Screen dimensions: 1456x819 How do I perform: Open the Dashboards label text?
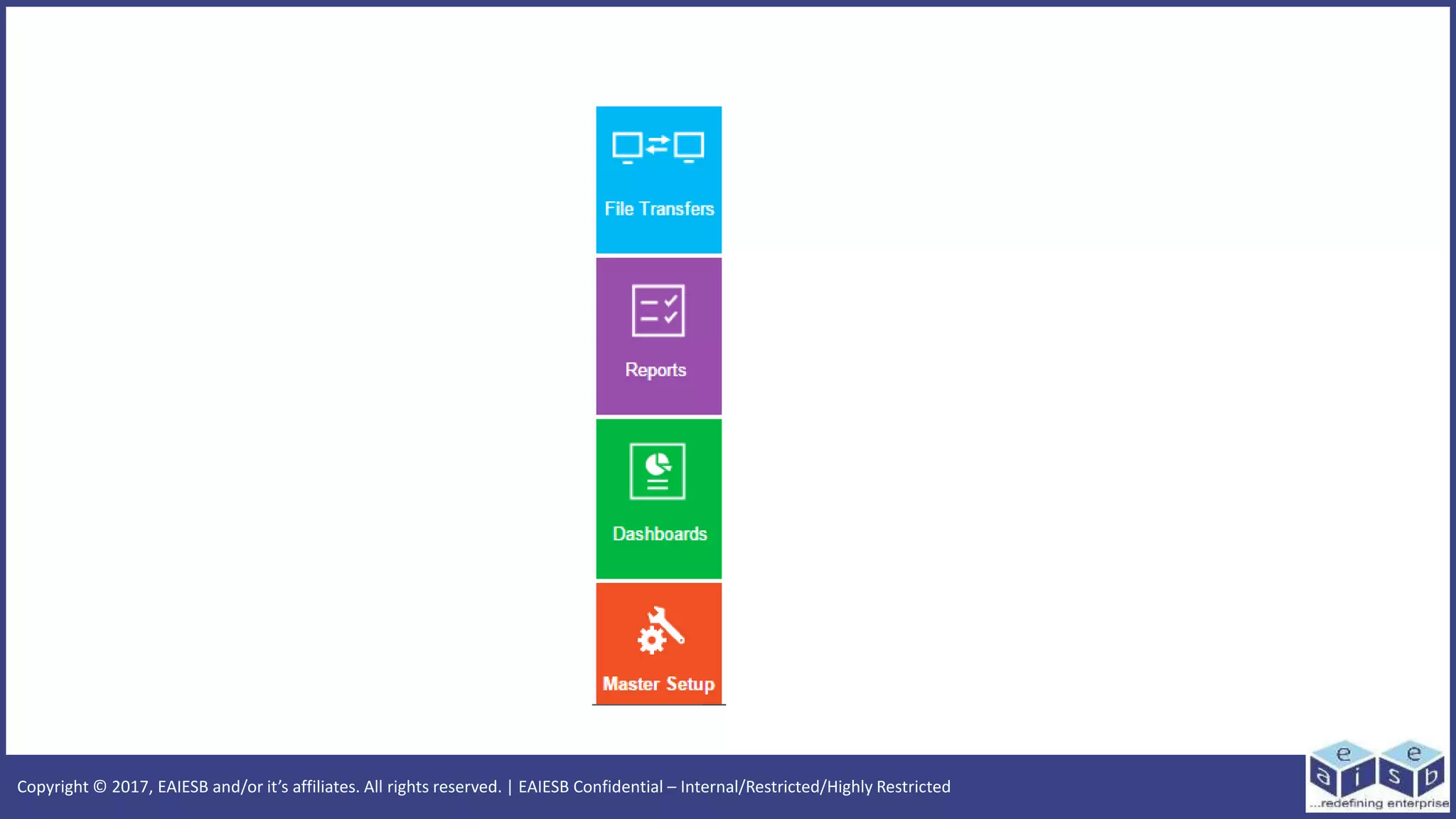[x=660, y=534]
